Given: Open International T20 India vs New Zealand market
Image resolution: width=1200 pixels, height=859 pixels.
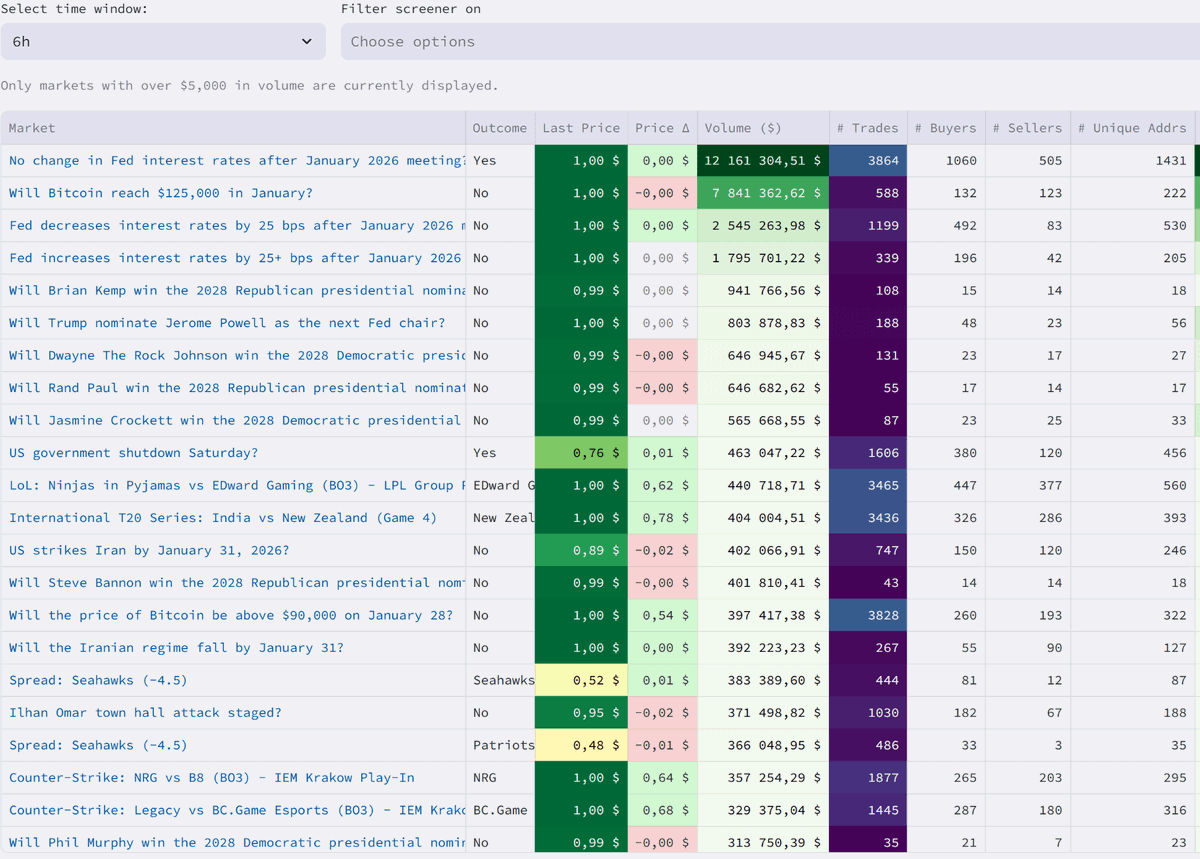Looking at the screenshot, I should point(223,518).
